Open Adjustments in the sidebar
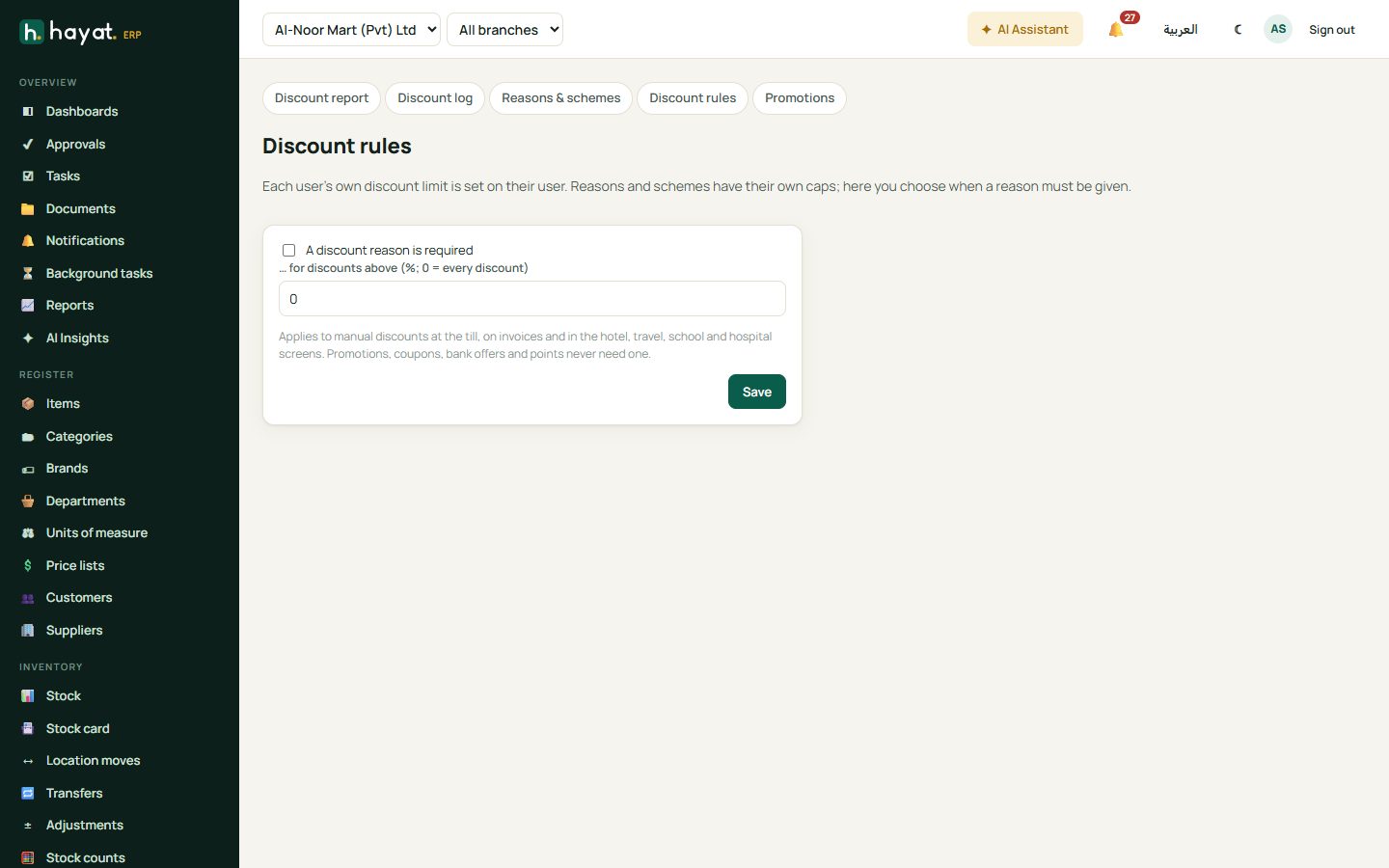Viewport: 1389px width, 868px height. 85,826
